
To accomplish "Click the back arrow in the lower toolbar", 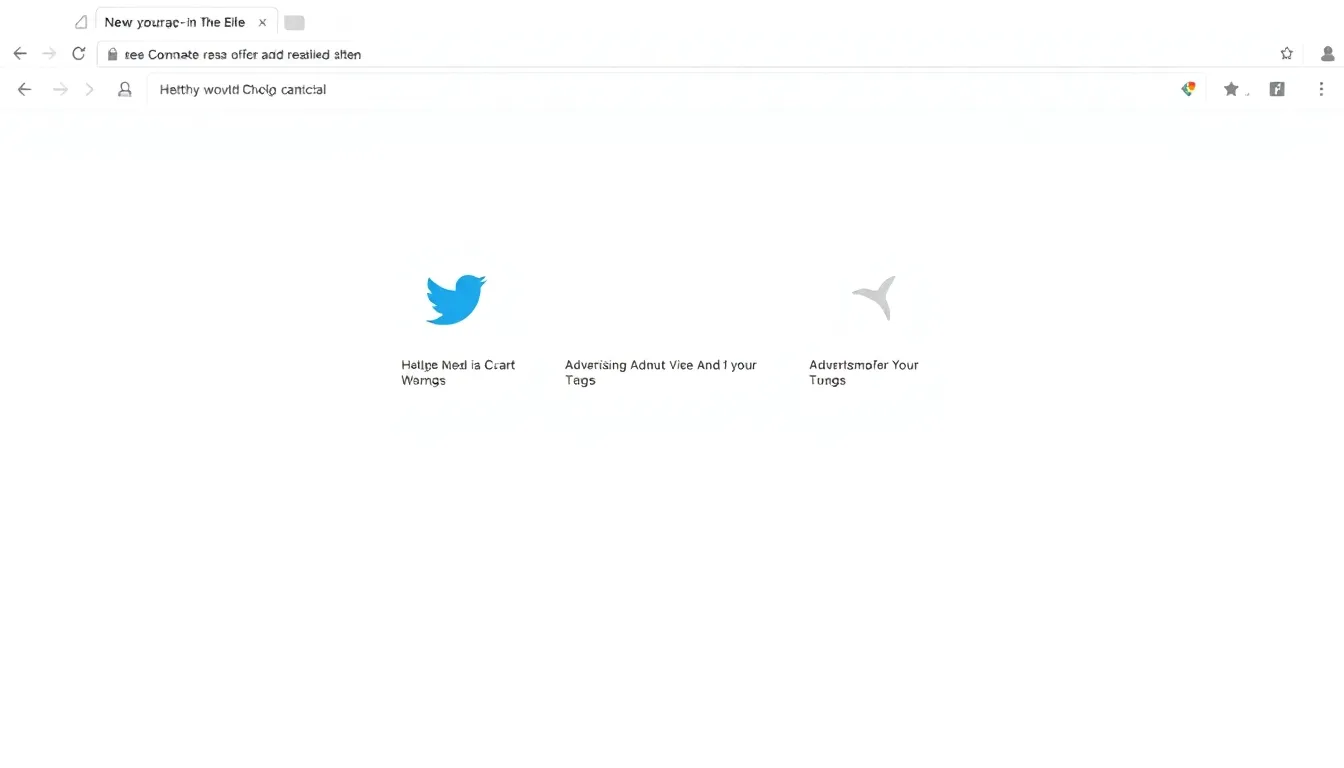I will click(x=25, y=89).
